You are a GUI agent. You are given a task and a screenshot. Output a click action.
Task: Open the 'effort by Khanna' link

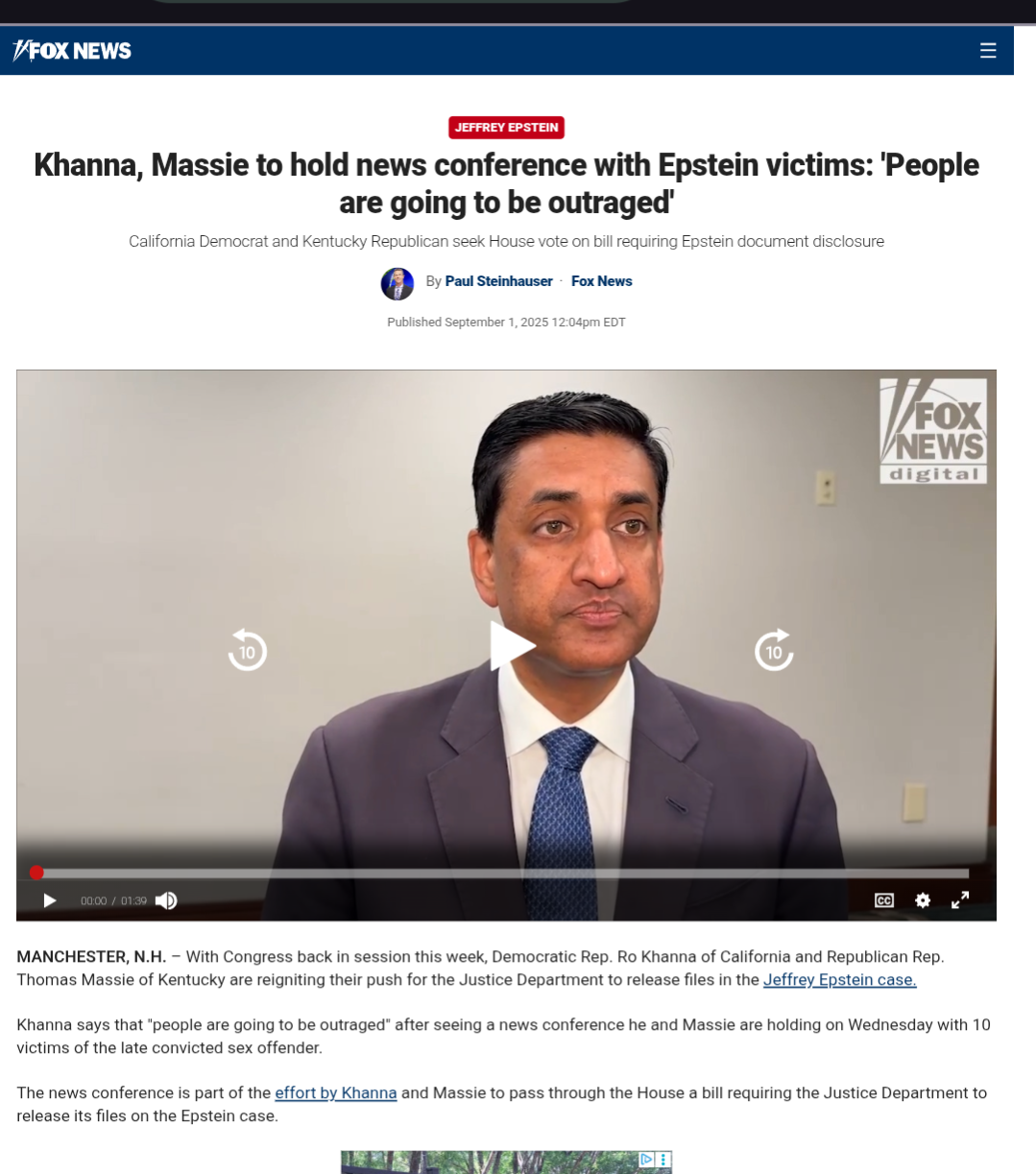[x=336, y=1093]
